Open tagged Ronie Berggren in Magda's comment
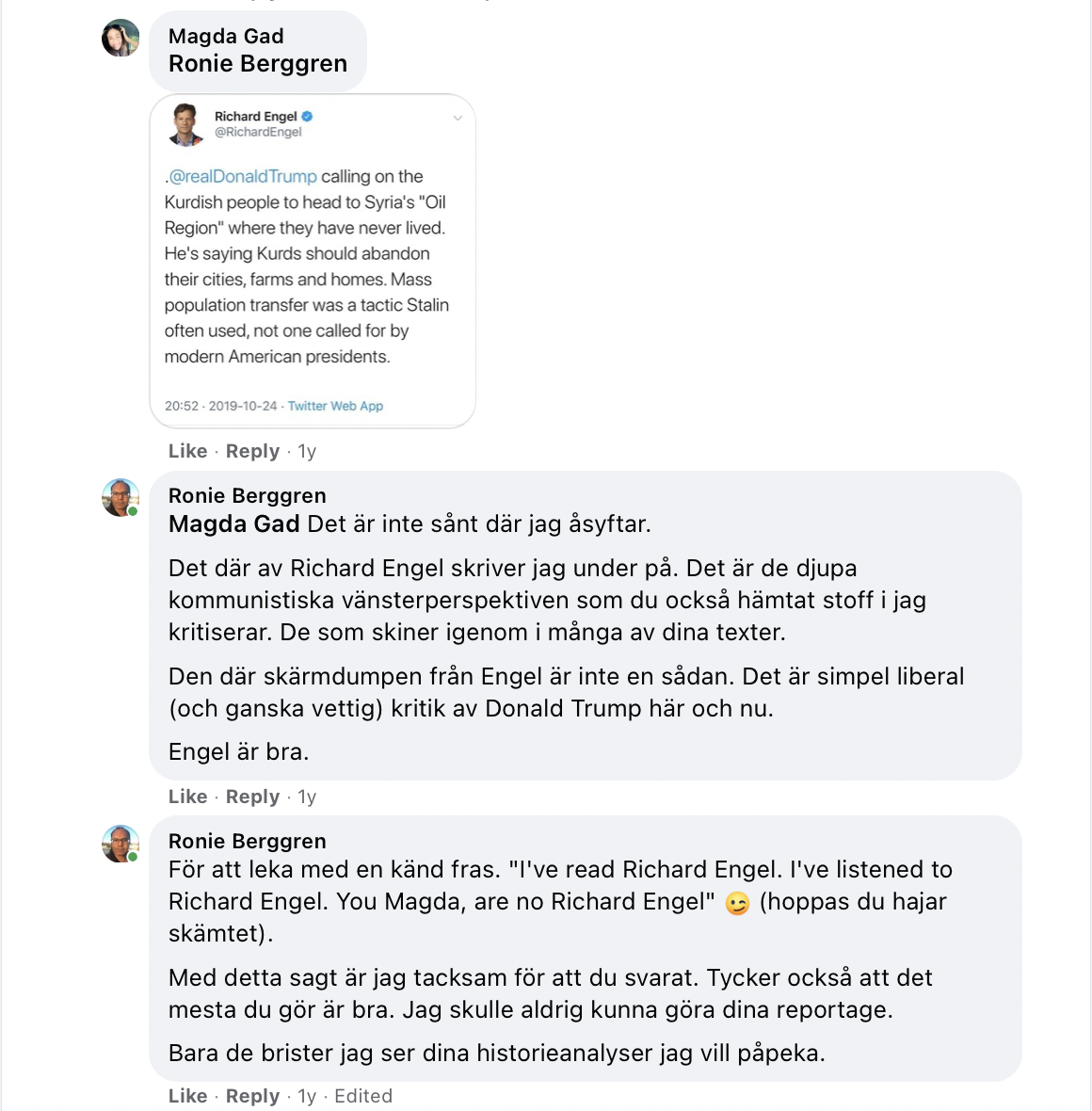This screenshot has height=1111, width=1092. (258, 64)
